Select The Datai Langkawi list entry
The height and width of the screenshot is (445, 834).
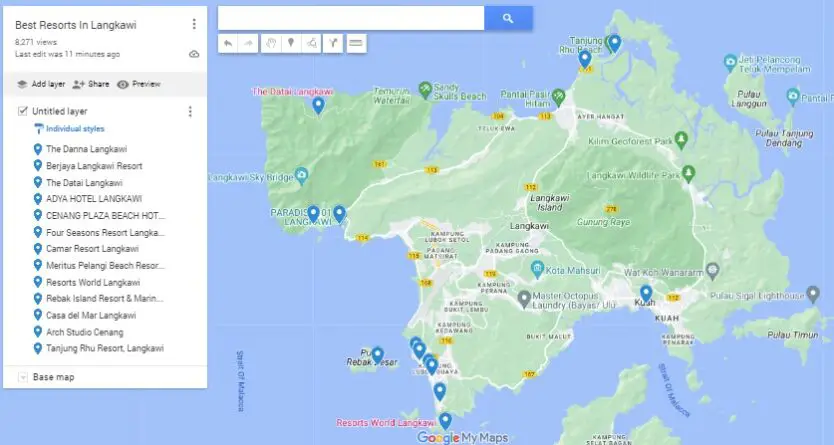[84, 182]
